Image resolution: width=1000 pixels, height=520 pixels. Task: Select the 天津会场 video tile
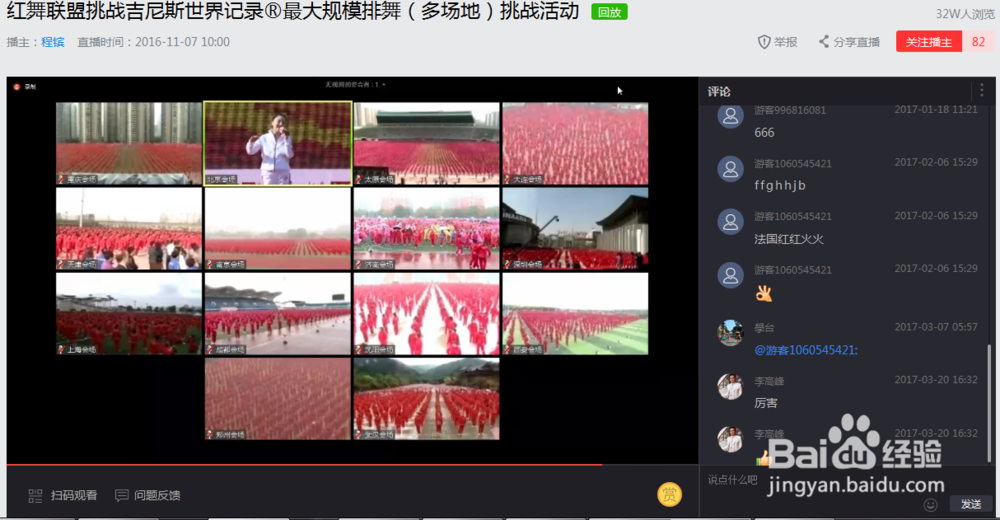(x=129, y=228)
